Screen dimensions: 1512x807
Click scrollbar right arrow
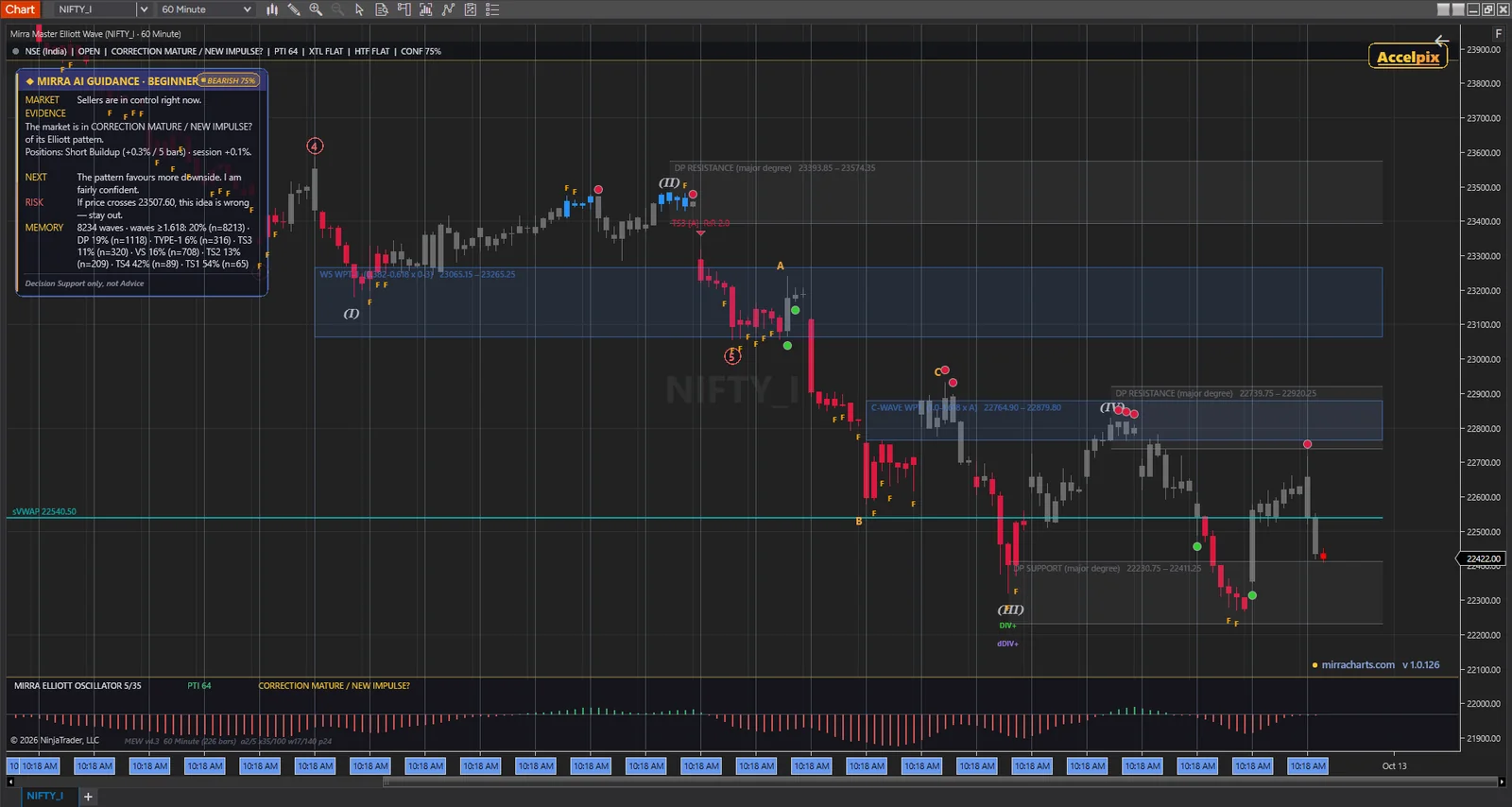click(x=1502, y=781)
